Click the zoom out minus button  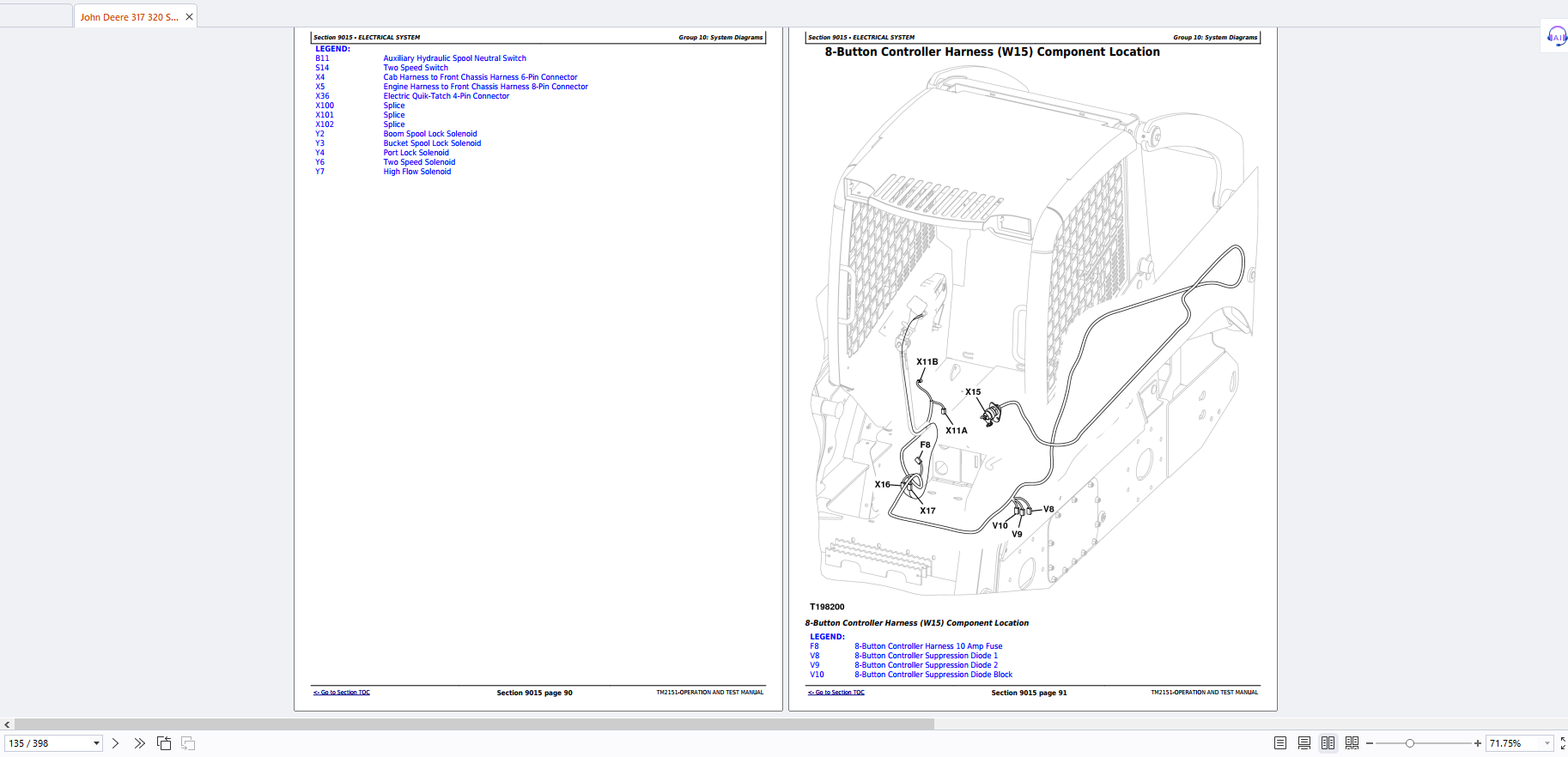click(x=1370, y=743)
